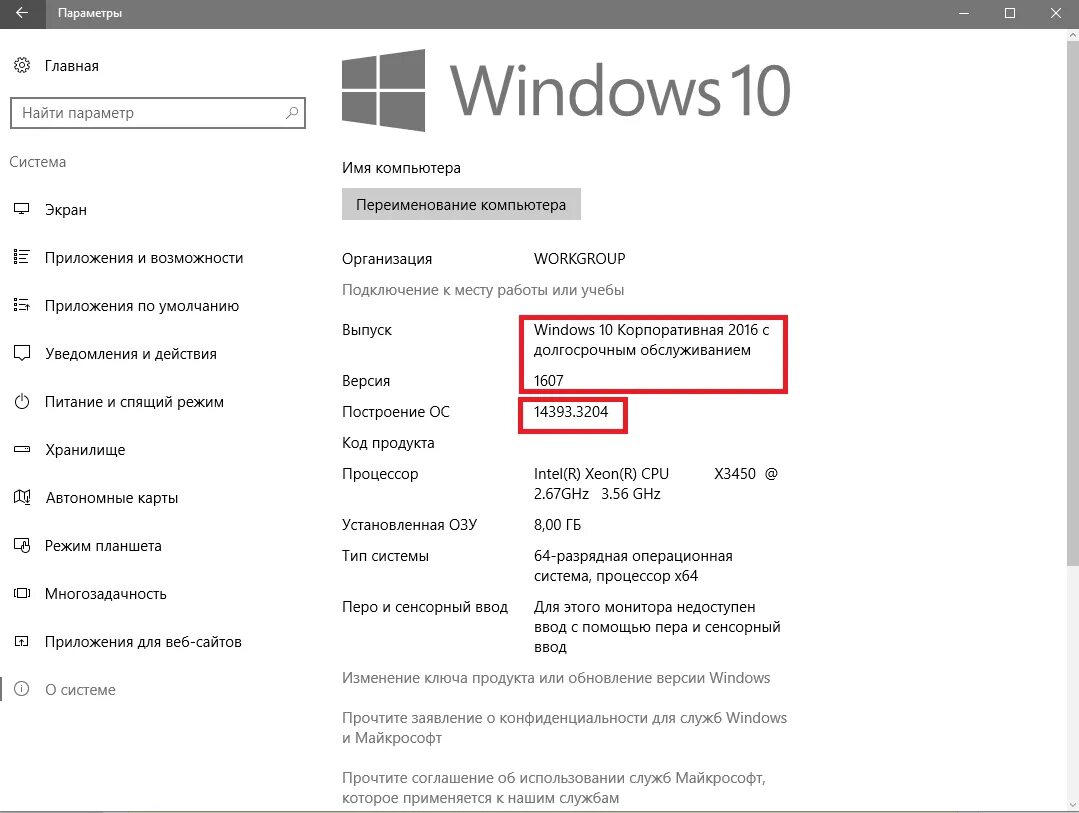Click the 64-разрядная system type value
Image resolution: width=1079 pixels, height=813 pixels.
point(633,566)
